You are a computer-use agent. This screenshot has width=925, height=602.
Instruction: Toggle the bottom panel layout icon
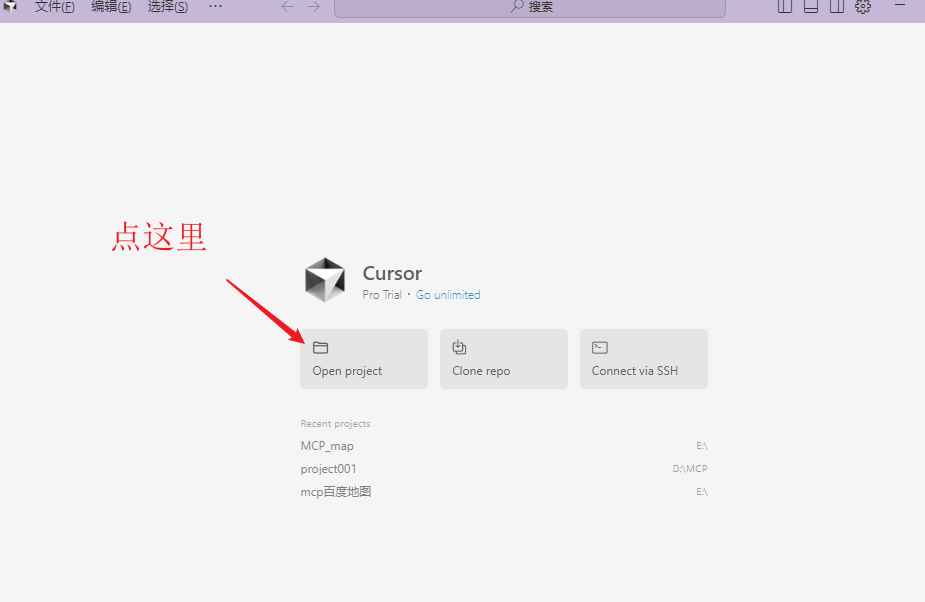[x=811, y=6]
